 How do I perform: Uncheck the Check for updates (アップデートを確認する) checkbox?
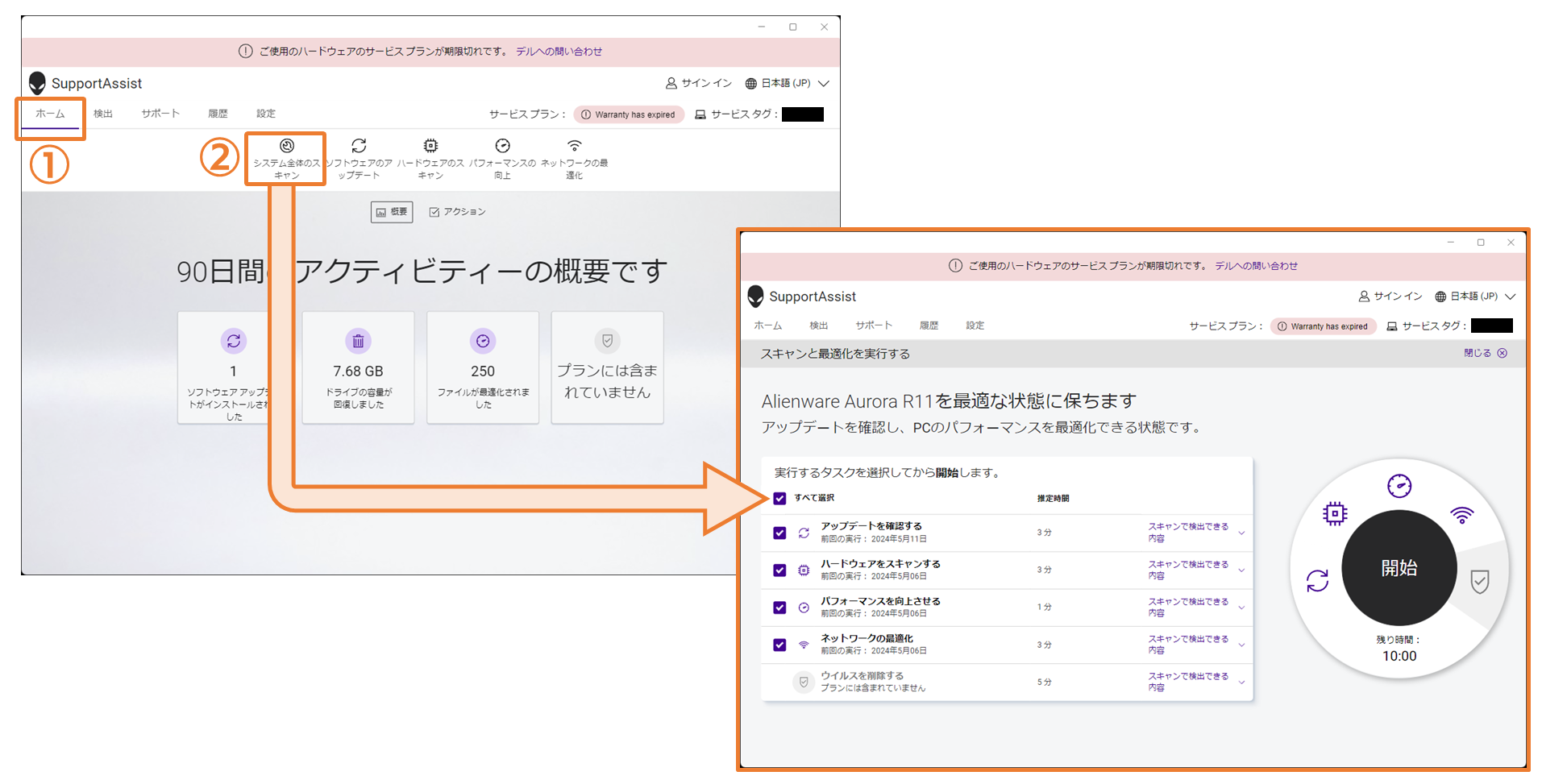[x=779, y=533]
